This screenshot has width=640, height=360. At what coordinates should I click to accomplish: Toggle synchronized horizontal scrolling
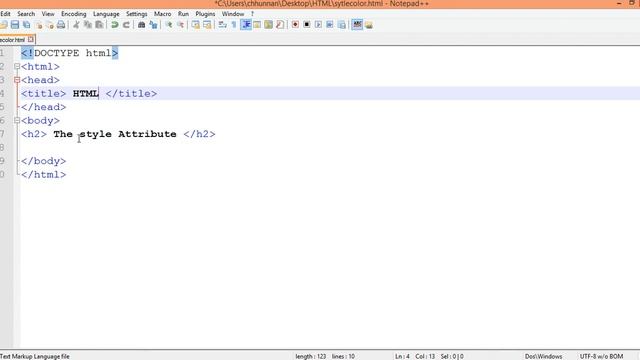click(207, 25)
